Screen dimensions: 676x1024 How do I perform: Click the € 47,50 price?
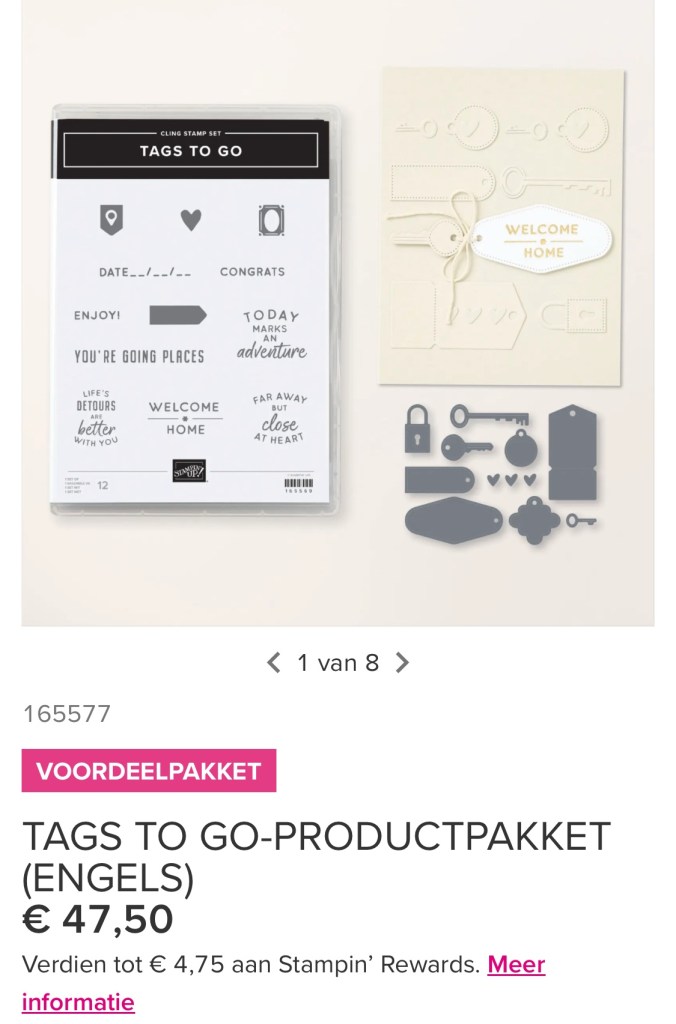pyautogui.click(x=98, y=919)
